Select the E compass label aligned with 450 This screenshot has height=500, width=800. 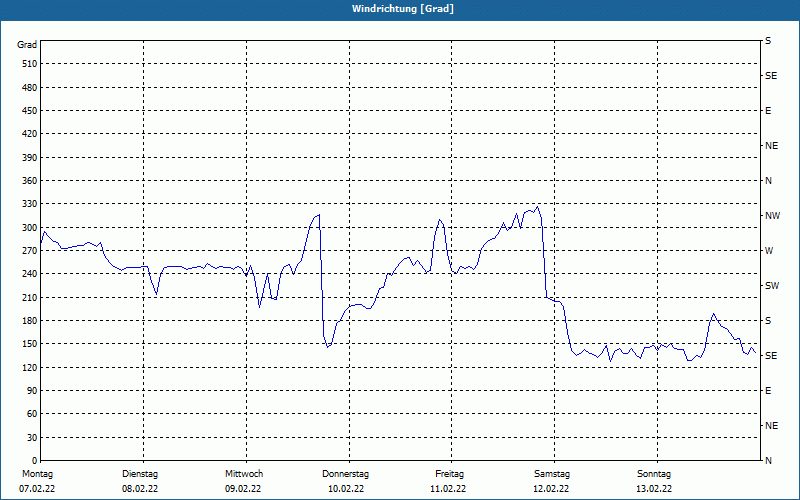[768, 111]
